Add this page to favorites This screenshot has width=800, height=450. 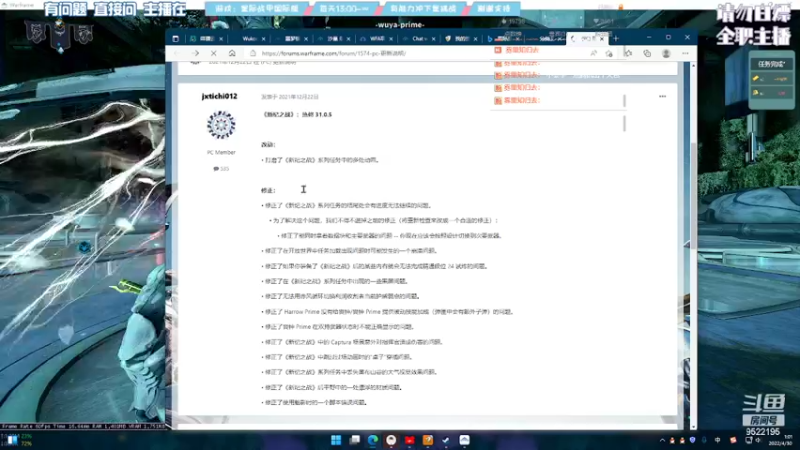click(609, 53)
